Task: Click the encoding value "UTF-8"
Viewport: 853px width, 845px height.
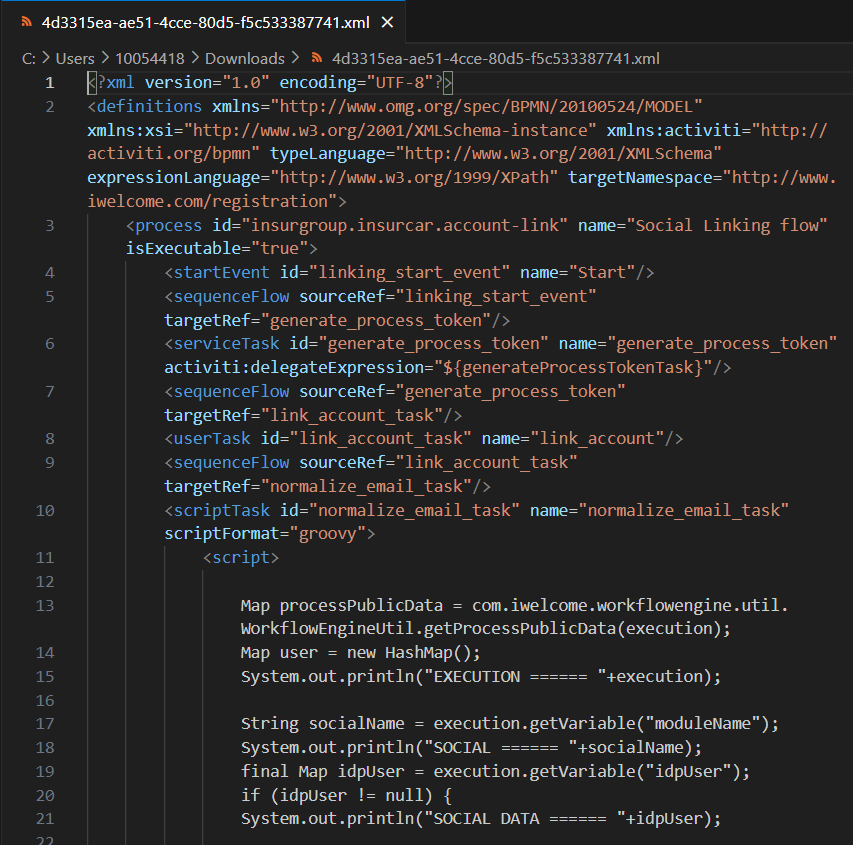Action: coord(400,83)
